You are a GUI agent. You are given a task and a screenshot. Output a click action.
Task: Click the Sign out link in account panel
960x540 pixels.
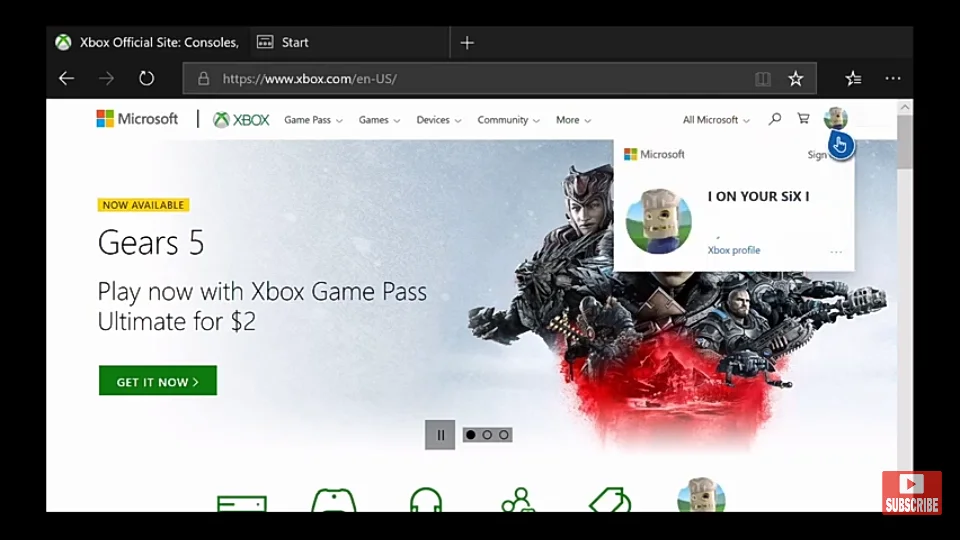(x=817, y=155)
